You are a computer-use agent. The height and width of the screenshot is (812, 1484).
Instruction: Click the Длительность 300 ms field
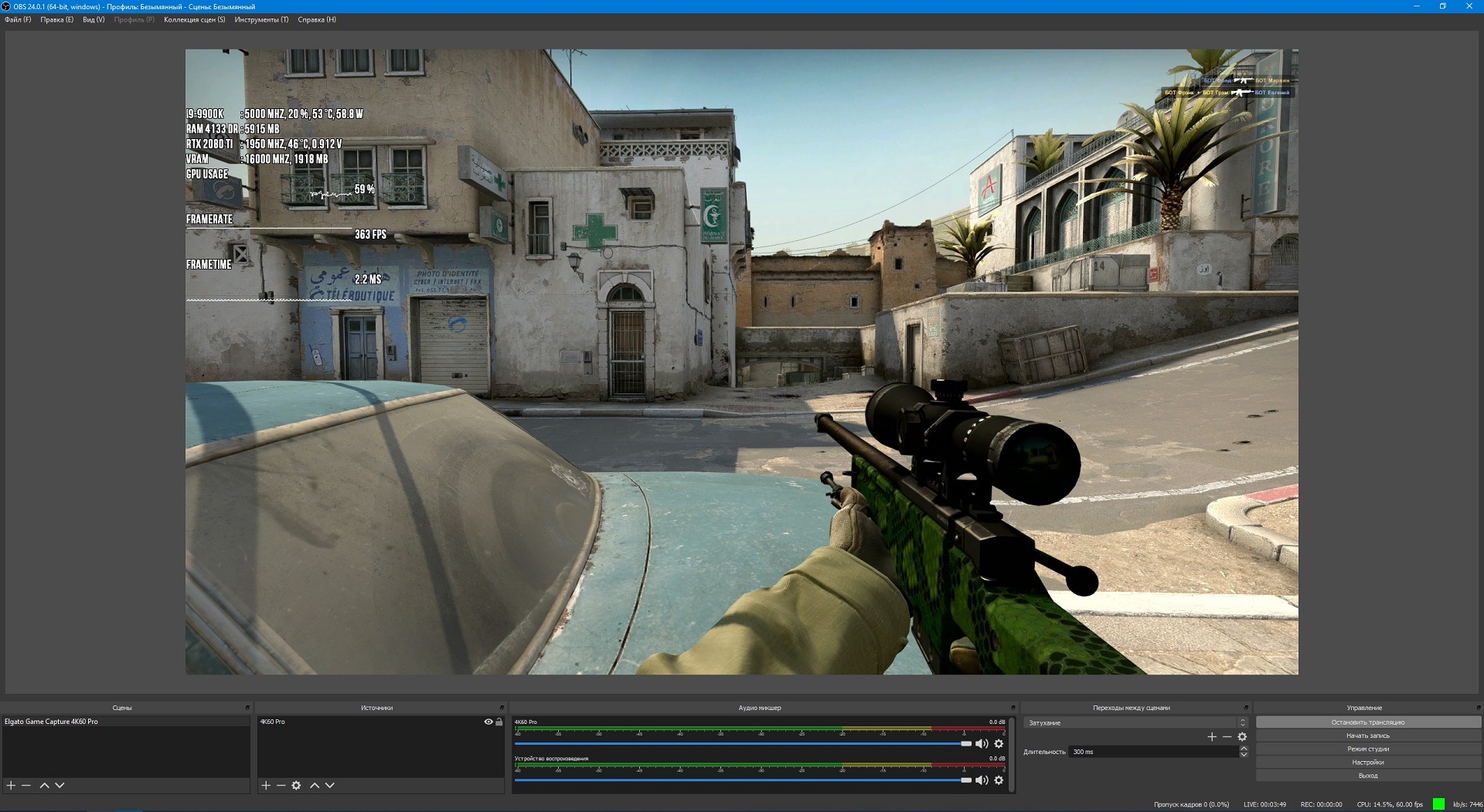tap(1153, 751)
